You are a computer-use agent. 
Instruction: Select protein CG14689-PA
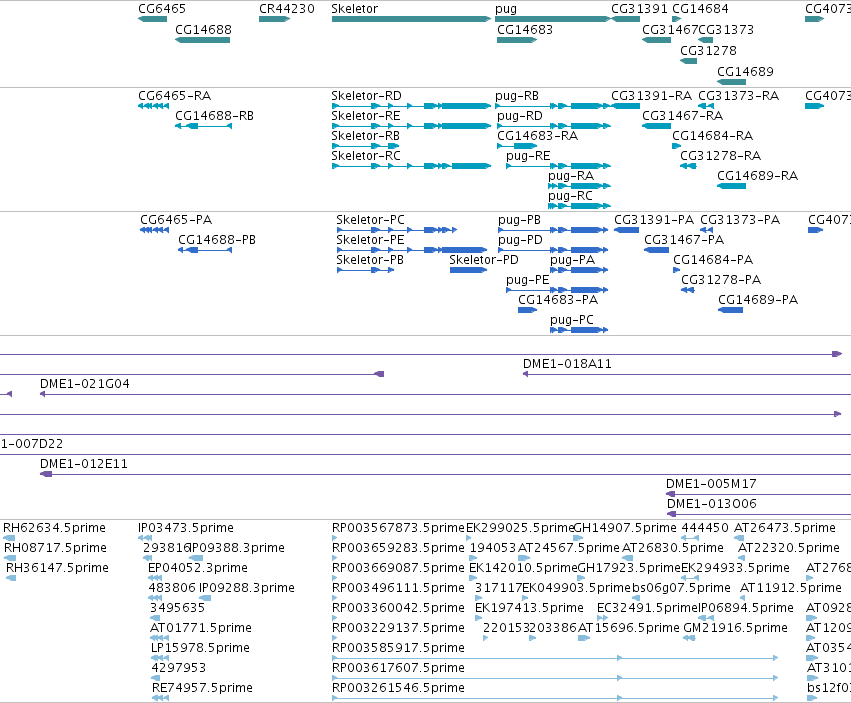731,310
